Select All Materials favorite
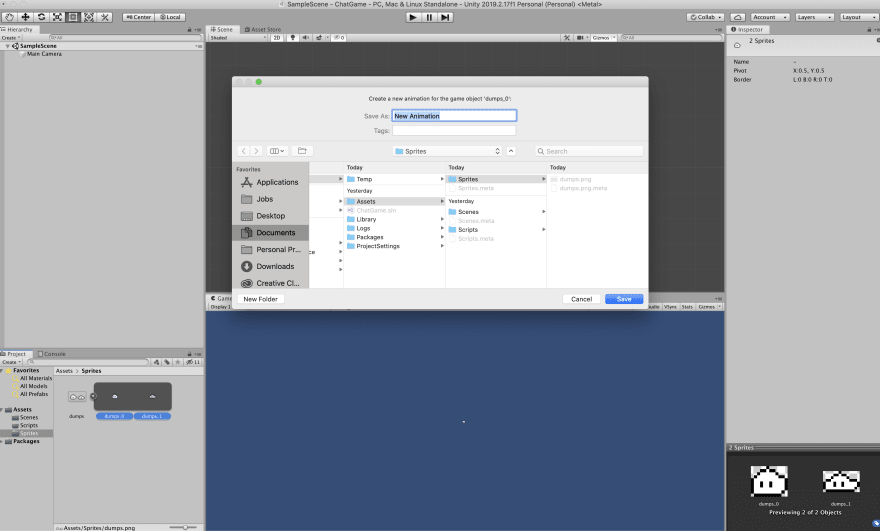This screenshot has height=531, width=880. click(35, 378)
